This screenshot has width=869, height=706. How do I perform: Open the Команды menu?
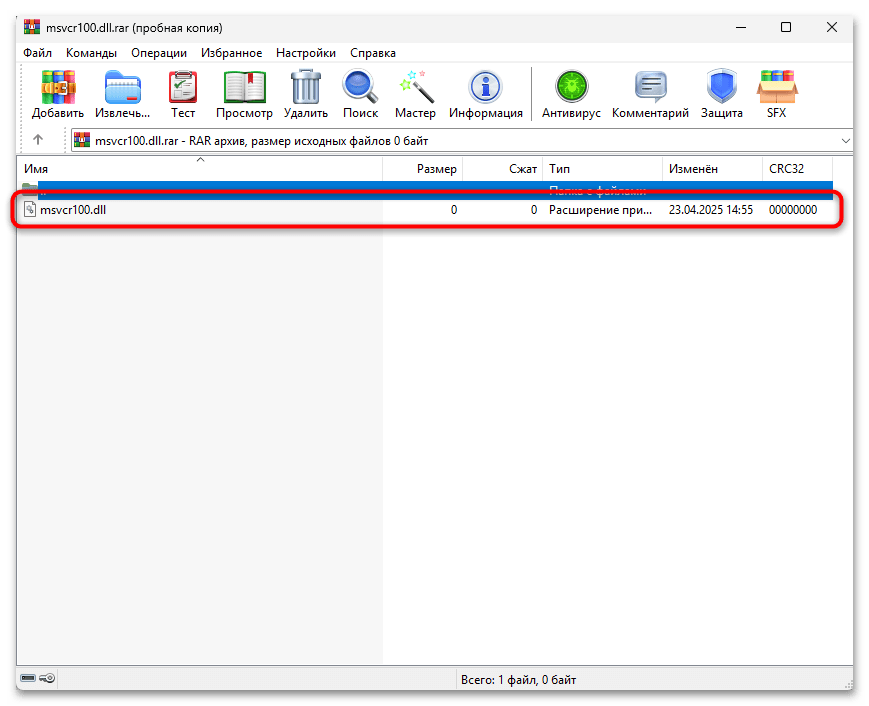point(91,53)
